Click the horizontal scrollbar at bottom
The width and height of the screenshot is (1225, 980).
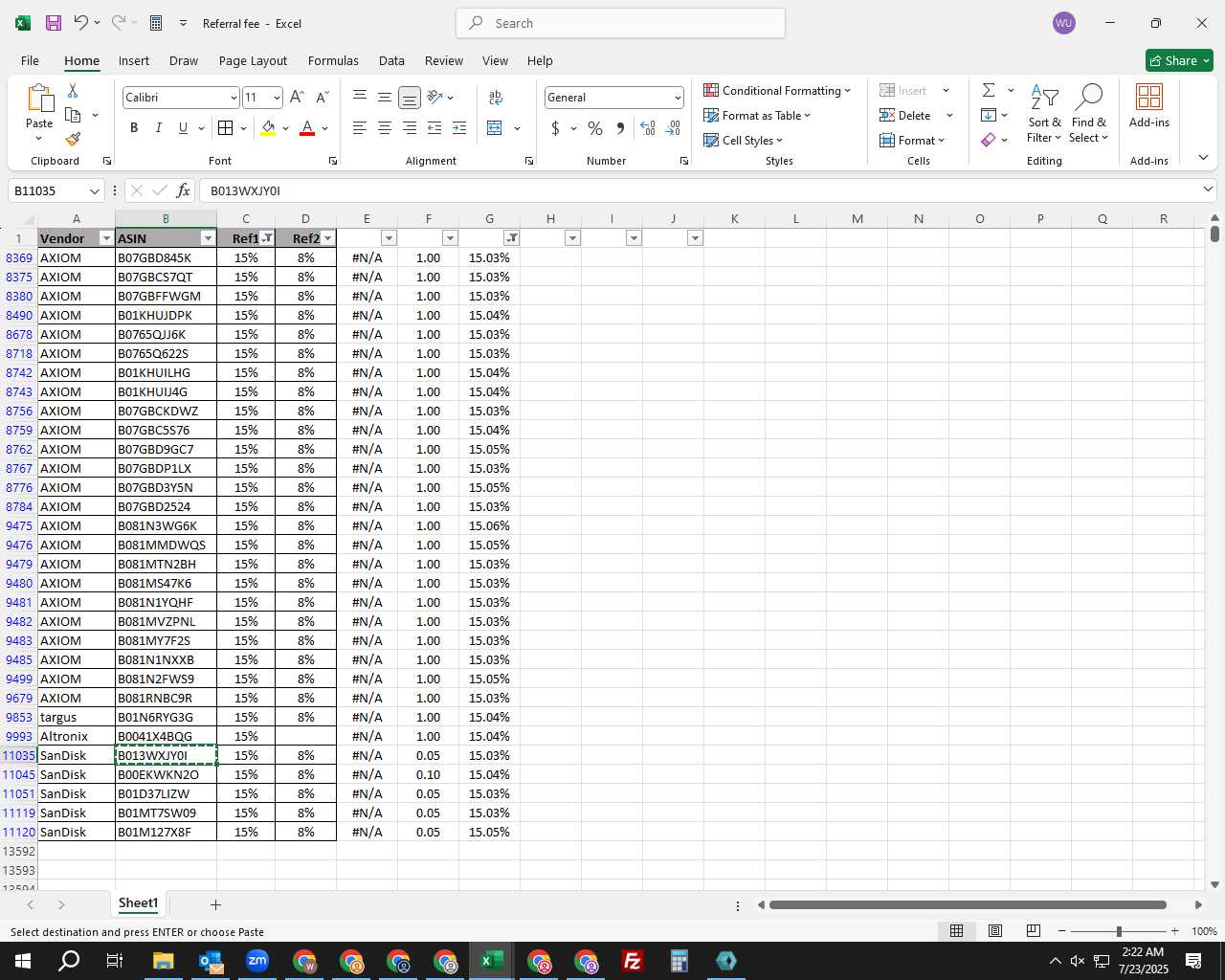point(968,904)
